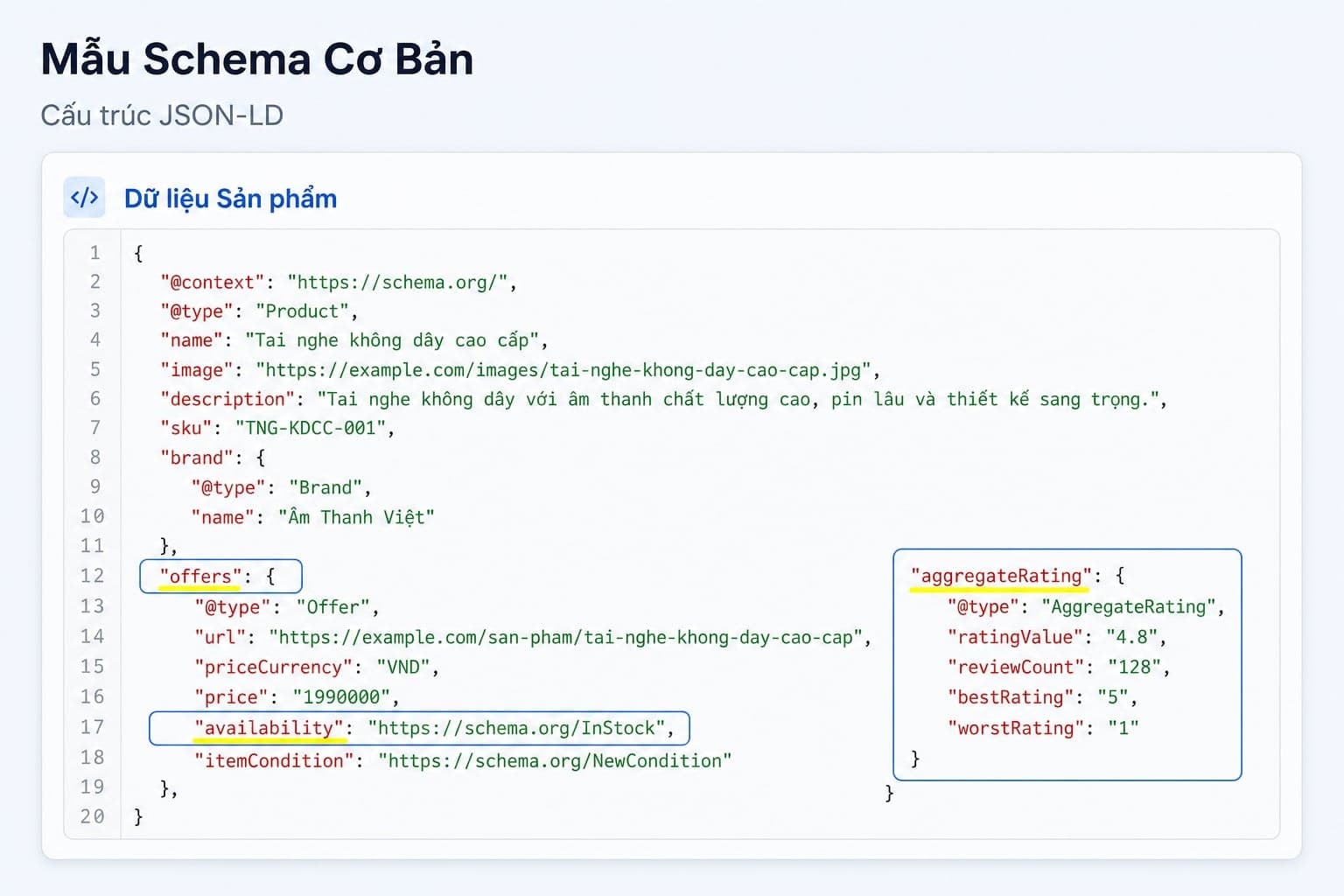Select the reviewCount value "128"
The height and width of the screenshot is (896, 1344).
point(1134,668)
